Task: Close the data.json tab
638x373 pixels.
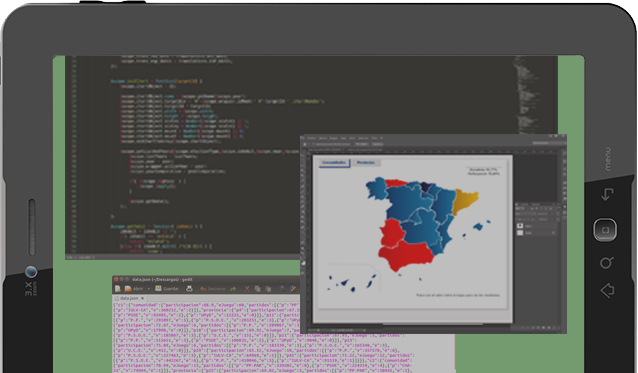Action: click(x=142, y=298)
